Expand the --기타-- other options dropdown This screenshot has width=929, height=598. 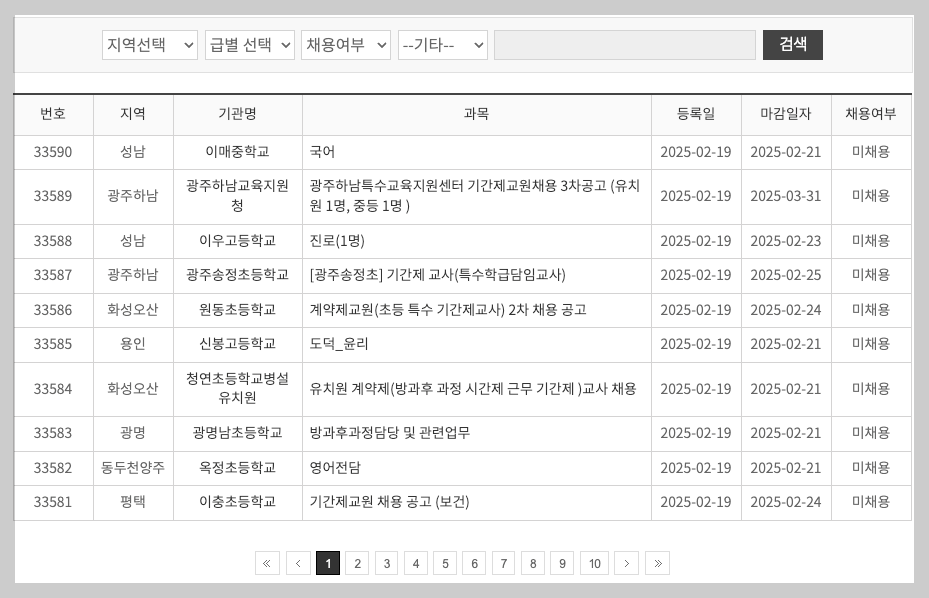(x=443, y=45)
